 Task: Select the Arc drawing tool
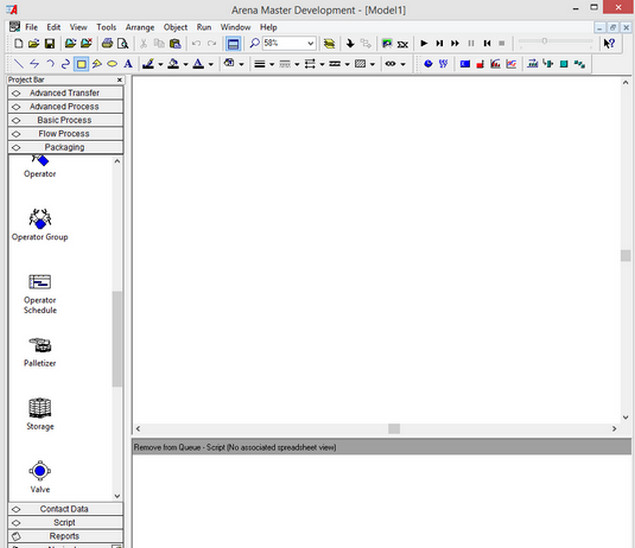50,64
